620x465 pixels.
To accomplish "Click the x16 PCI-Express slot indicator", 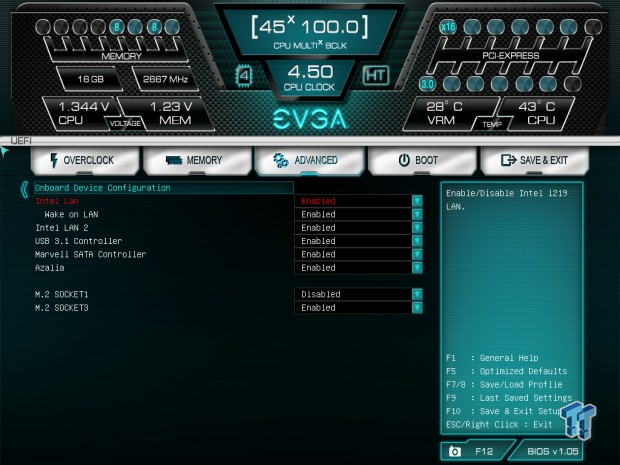I will click(448, 27).
